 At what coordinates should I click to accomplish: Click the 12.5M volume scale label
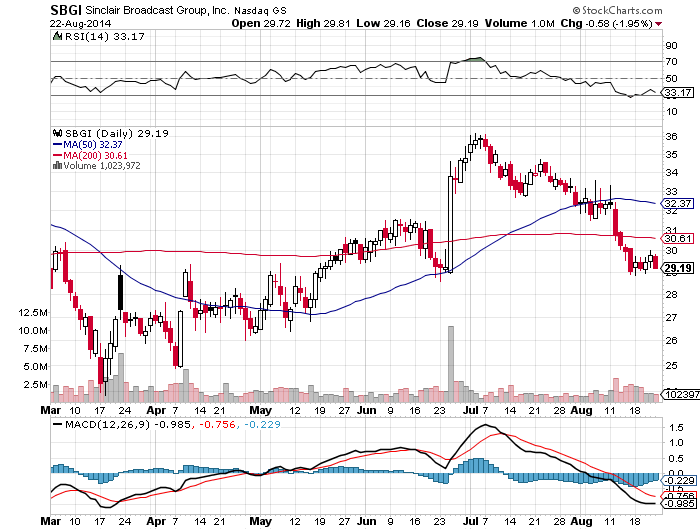point(33,313)
